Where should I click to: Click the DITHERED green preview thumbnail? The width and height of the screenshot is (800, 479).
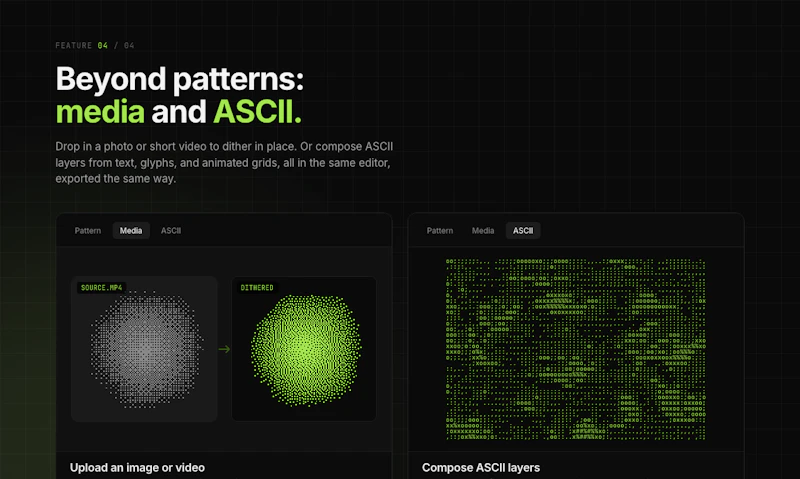tap(304, 349)
